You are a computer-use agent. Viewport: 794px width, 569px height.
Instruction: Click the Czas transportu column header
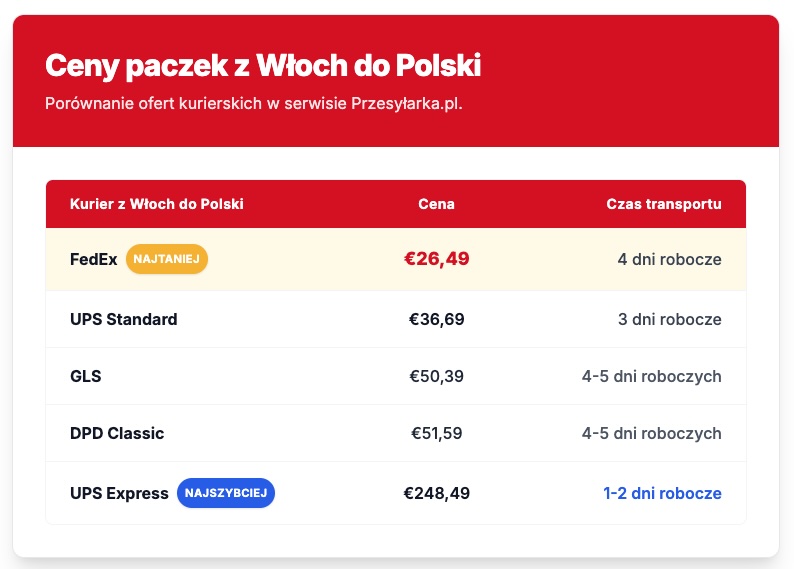[664, 204]
